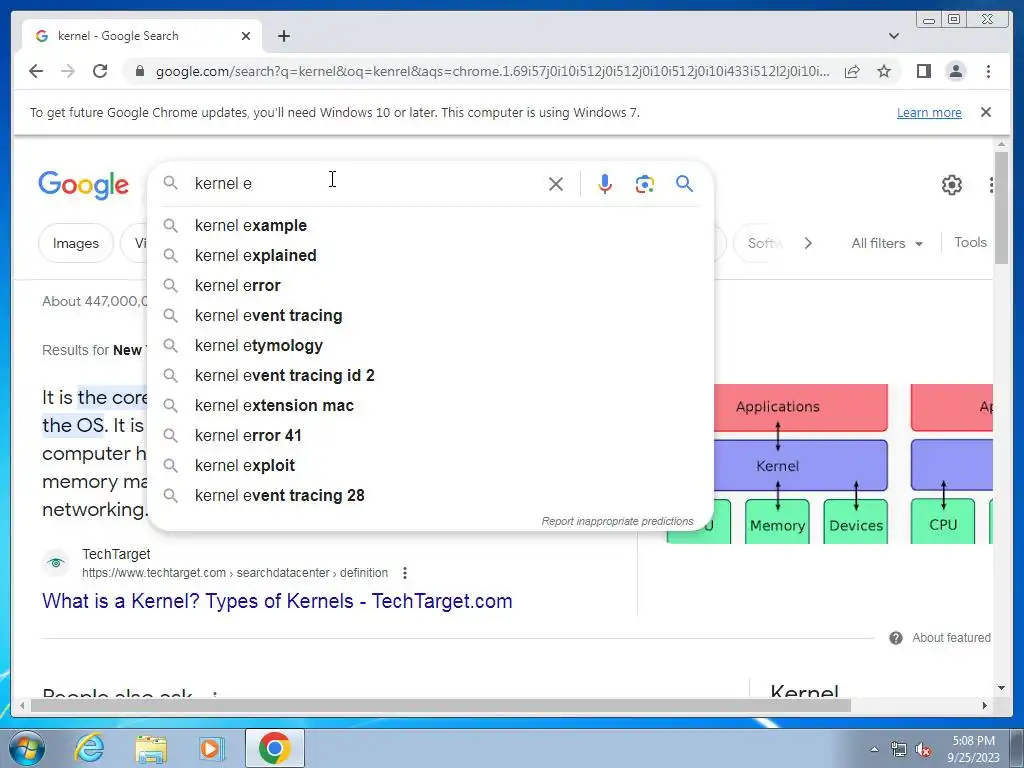Dismiss the Windows 7 update notice
1024x768 pixels.
pos(986,112)
